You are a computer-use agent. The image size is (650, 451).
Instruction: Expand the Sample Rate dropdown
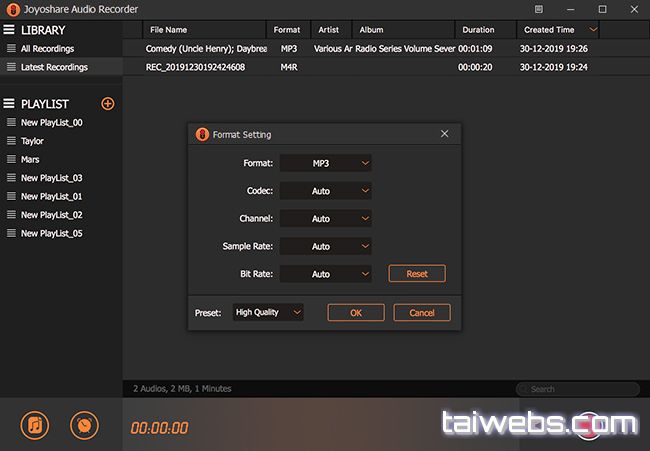click(x=326, y=246)
